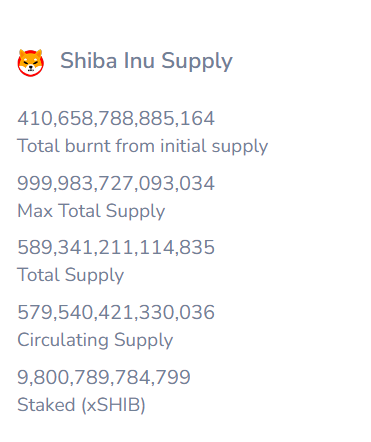This screenshot has width=371, height=442.
Task: Select the Circulating Supply label
Action: [95, 340]
